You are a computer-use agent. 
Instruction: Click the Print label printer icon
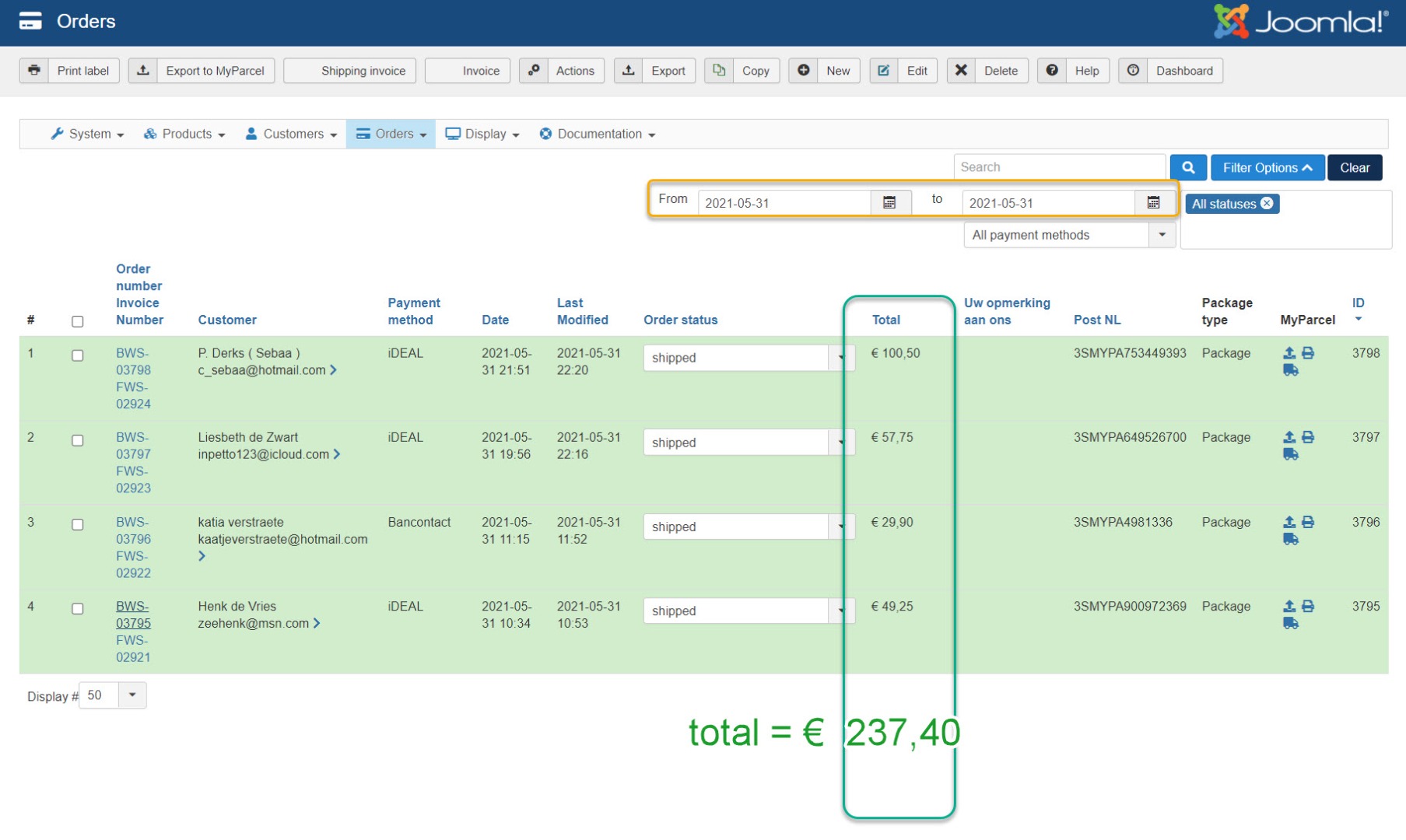34,71
